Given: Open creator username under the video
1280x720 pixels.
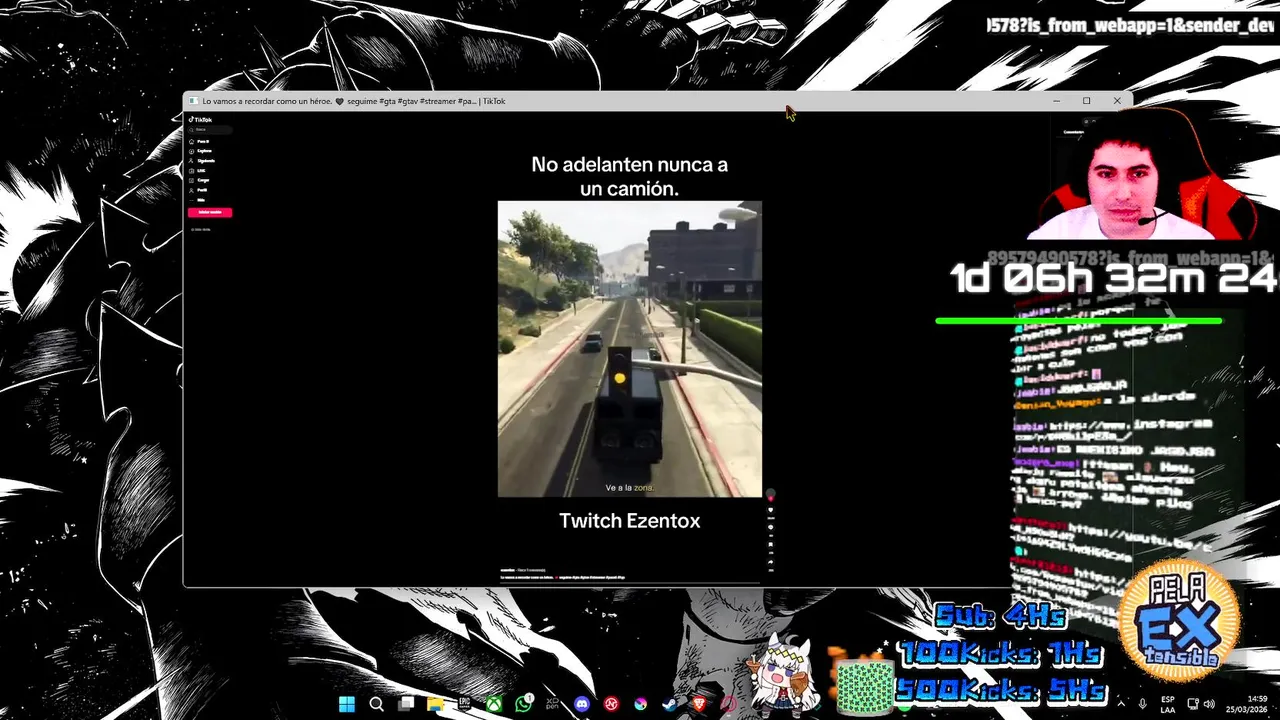Looking at the screenshot, I should (x=507, y=570).
